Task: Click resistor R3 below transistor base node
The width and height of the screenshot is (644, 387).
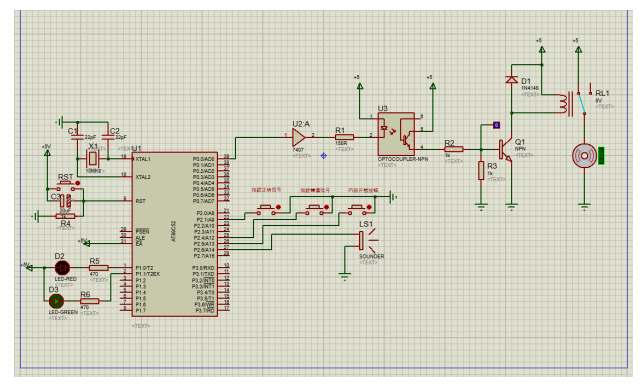Action: point(481,170)
